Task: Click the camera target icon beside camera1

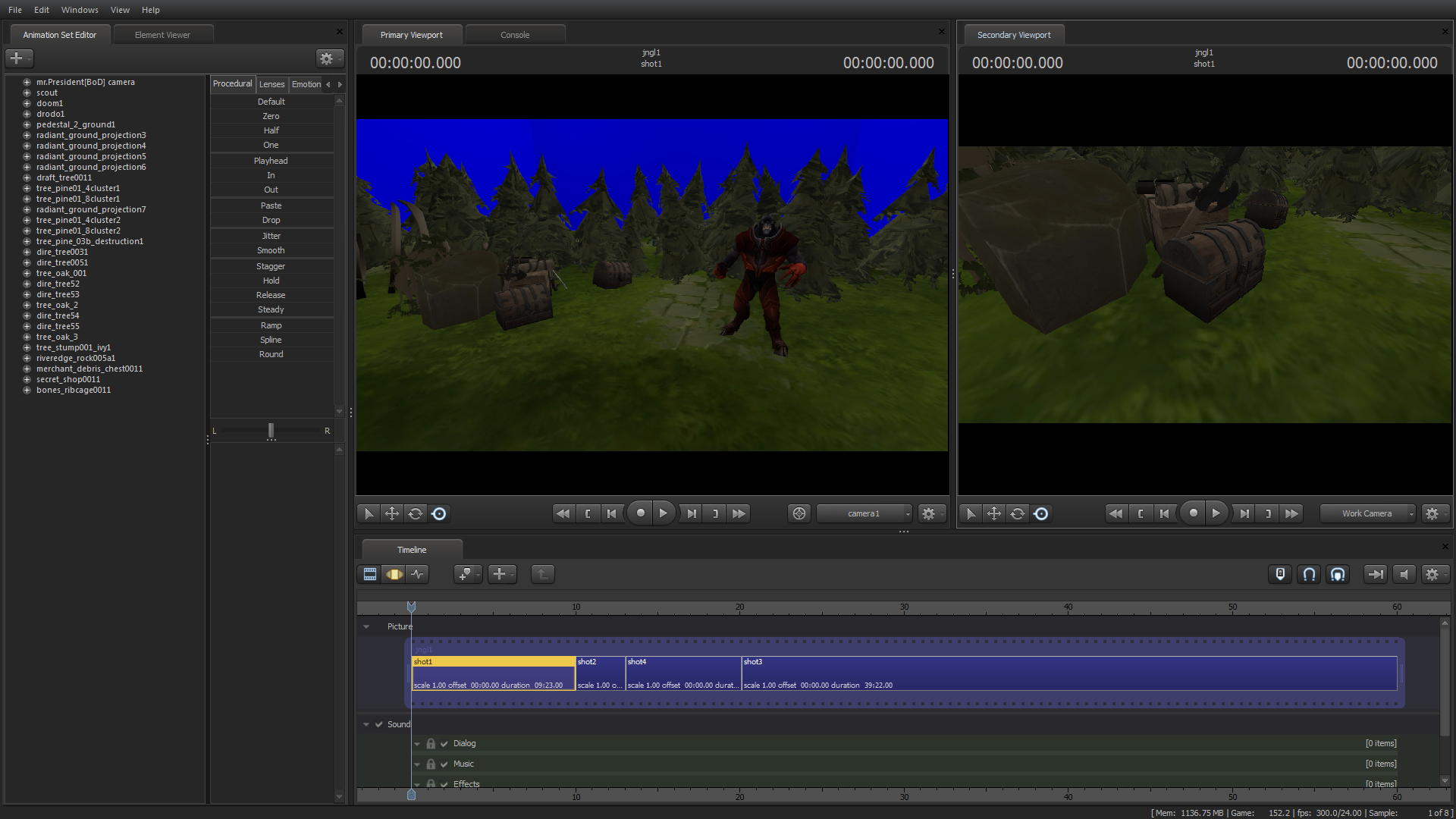Action: (799, 513)
